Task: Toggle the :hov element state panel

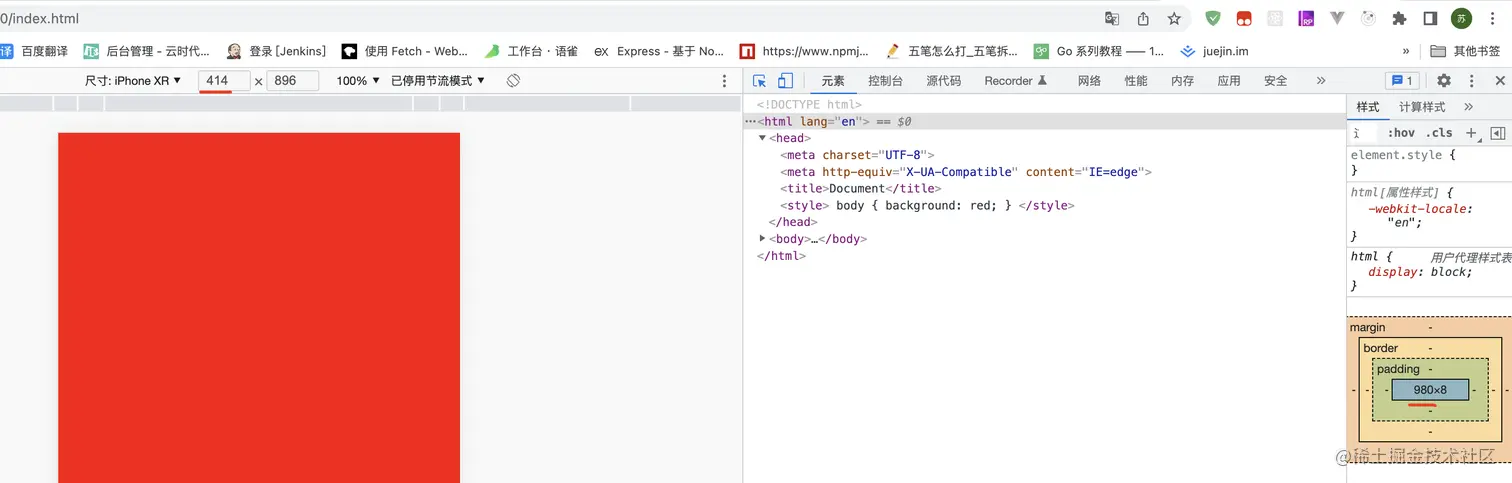Action: 1401,133
